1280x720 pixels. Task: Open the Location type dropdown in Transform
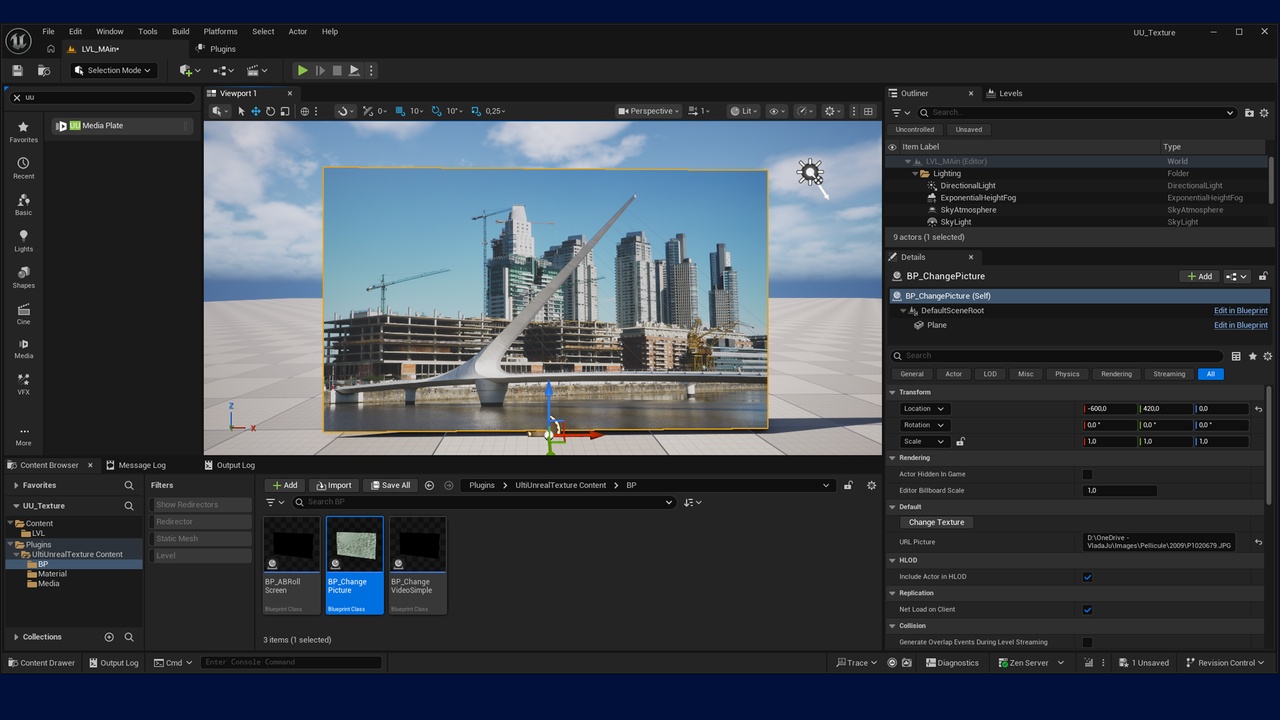point(924,409)
